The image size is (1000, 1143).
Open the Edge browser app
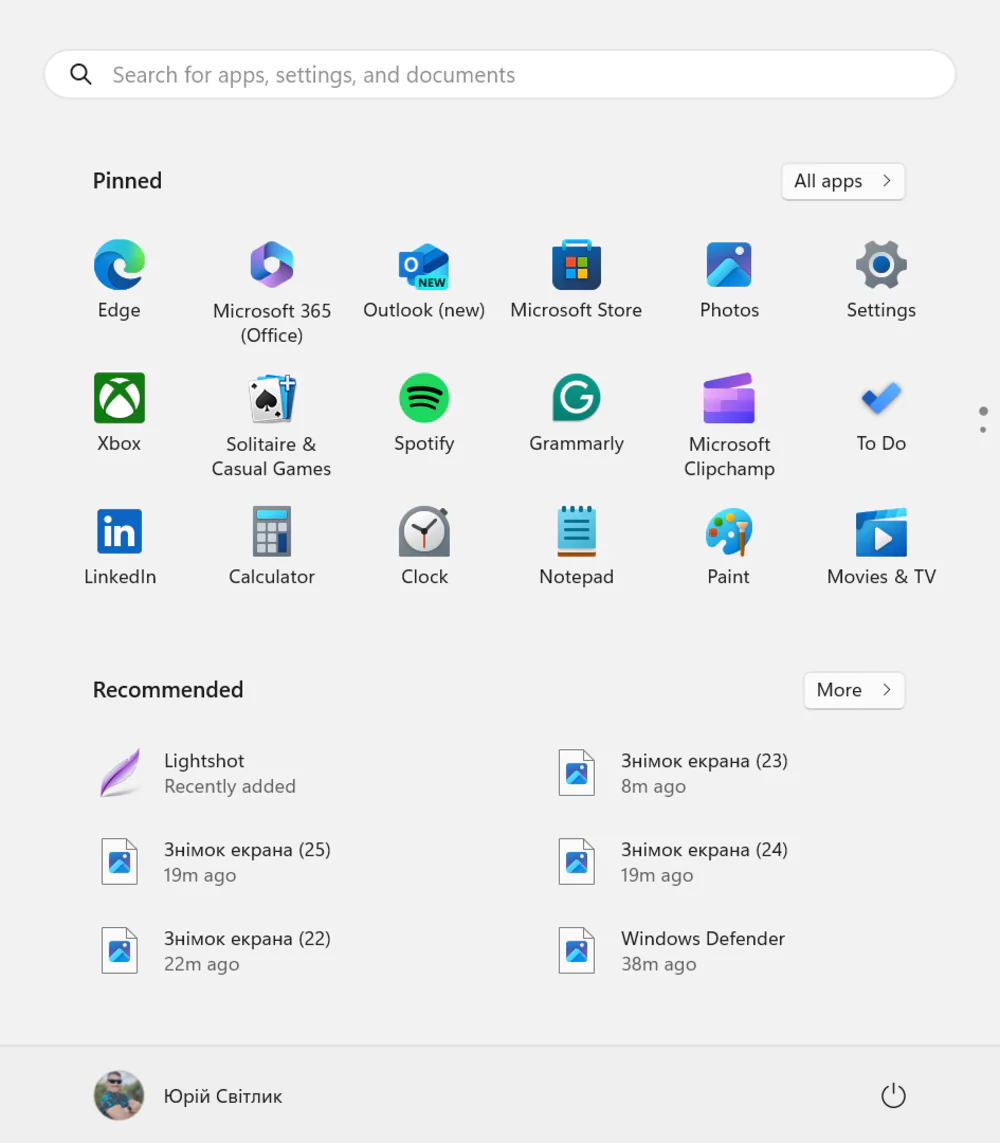120,279
